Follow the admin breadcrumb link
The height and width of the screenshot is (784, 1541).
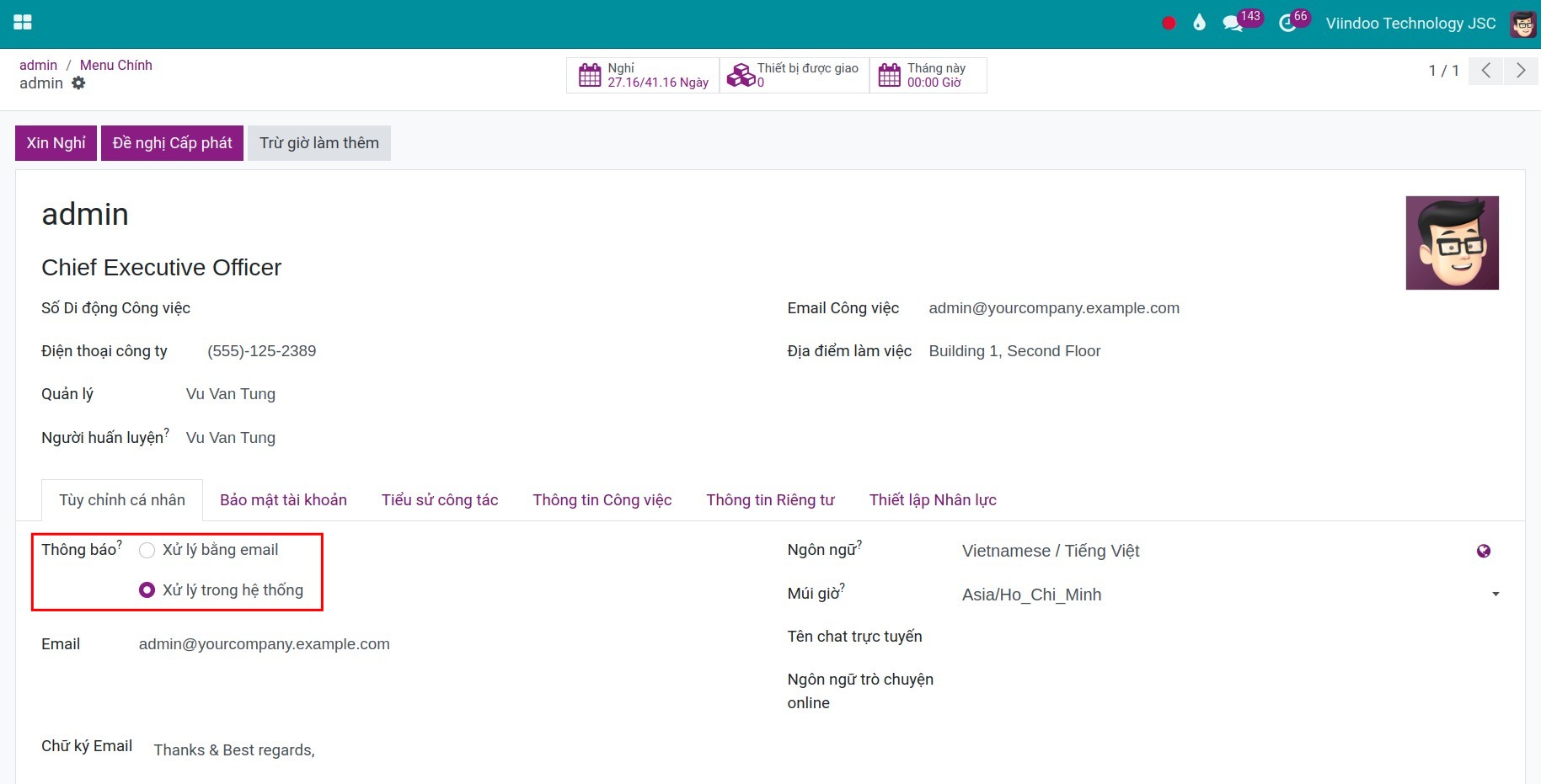[x=39, y=65]
